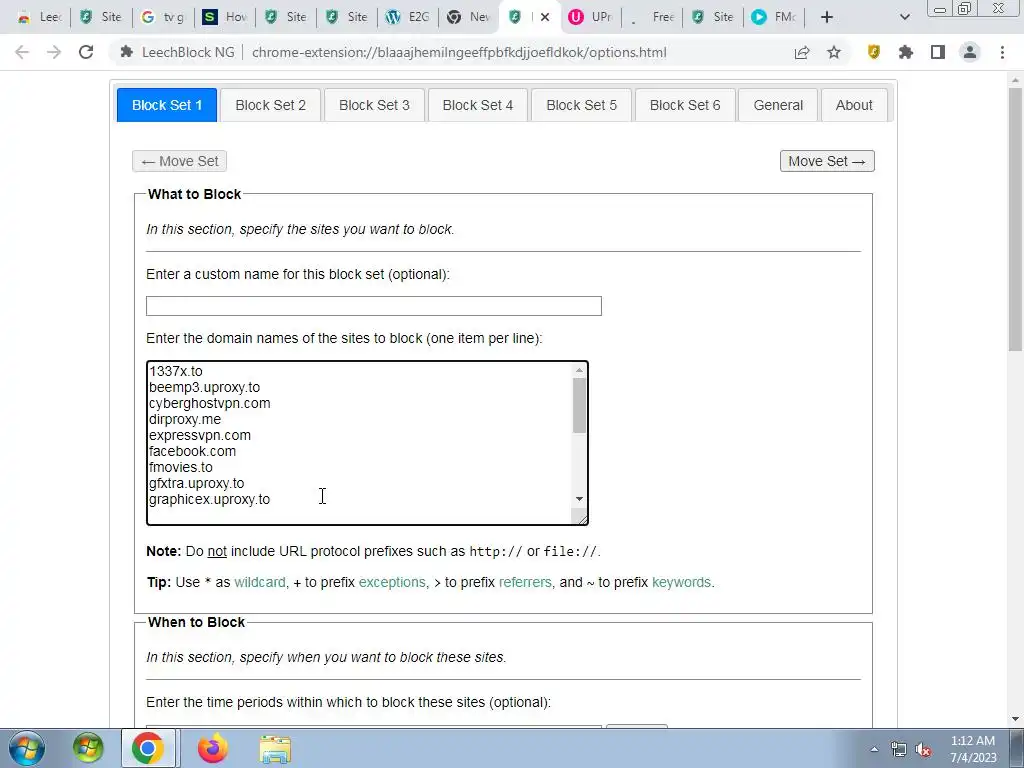
Task: Switch to the Google 'tv g' tab
Action: click(x=163, y=17)
